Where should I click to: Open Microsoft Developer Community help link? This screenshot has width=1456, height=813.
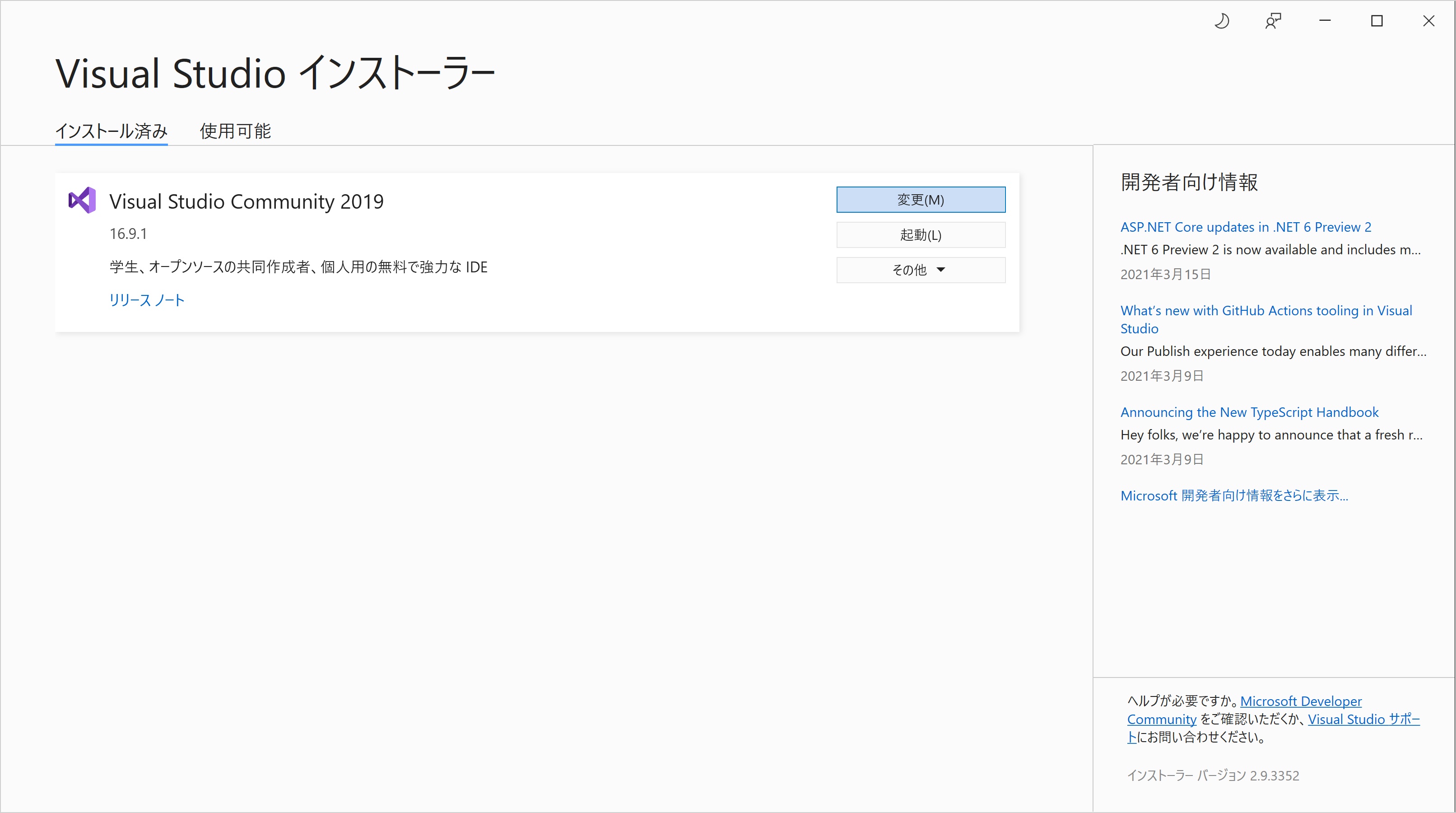pyautogui.click(x=1301, y=701)
